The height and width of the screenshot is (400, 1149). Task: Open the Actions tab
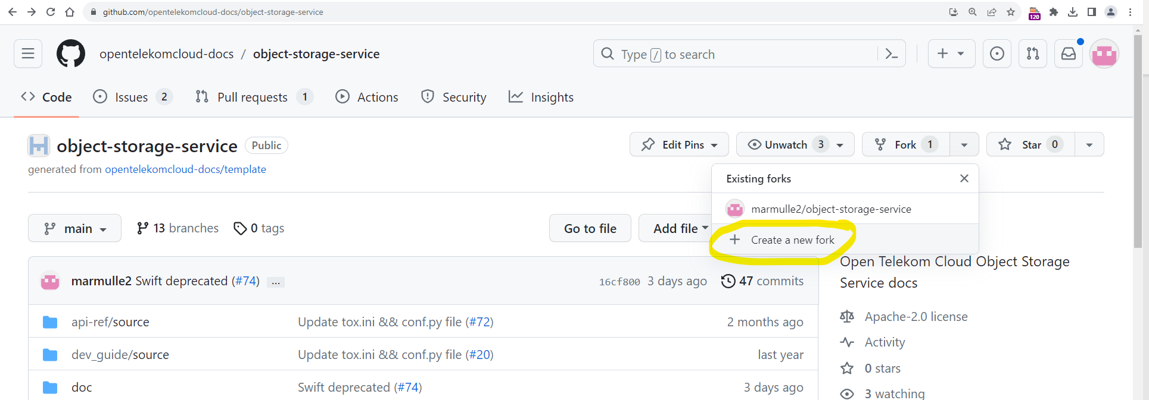click(x=366, y=97)
